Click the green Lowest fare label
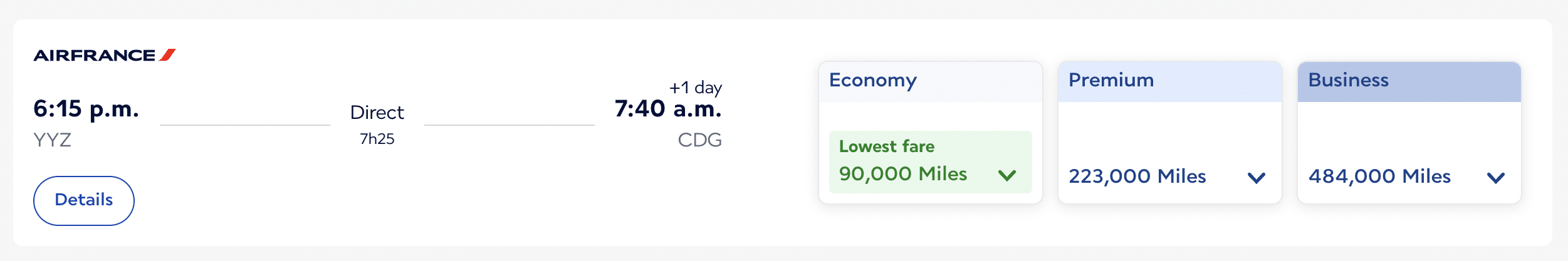1568x261 pixels. 886,146
